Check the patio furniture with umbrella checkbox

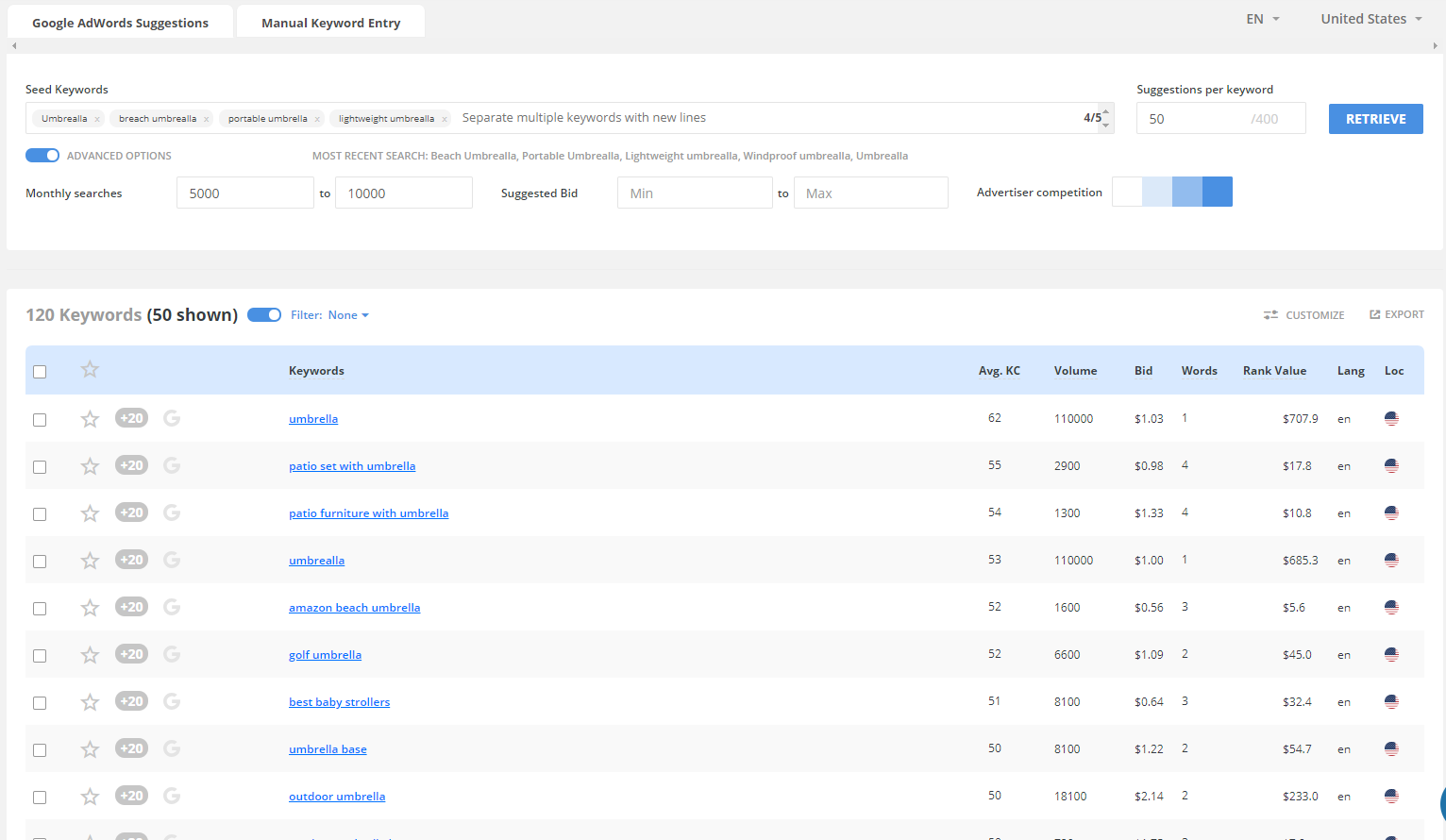40,514
